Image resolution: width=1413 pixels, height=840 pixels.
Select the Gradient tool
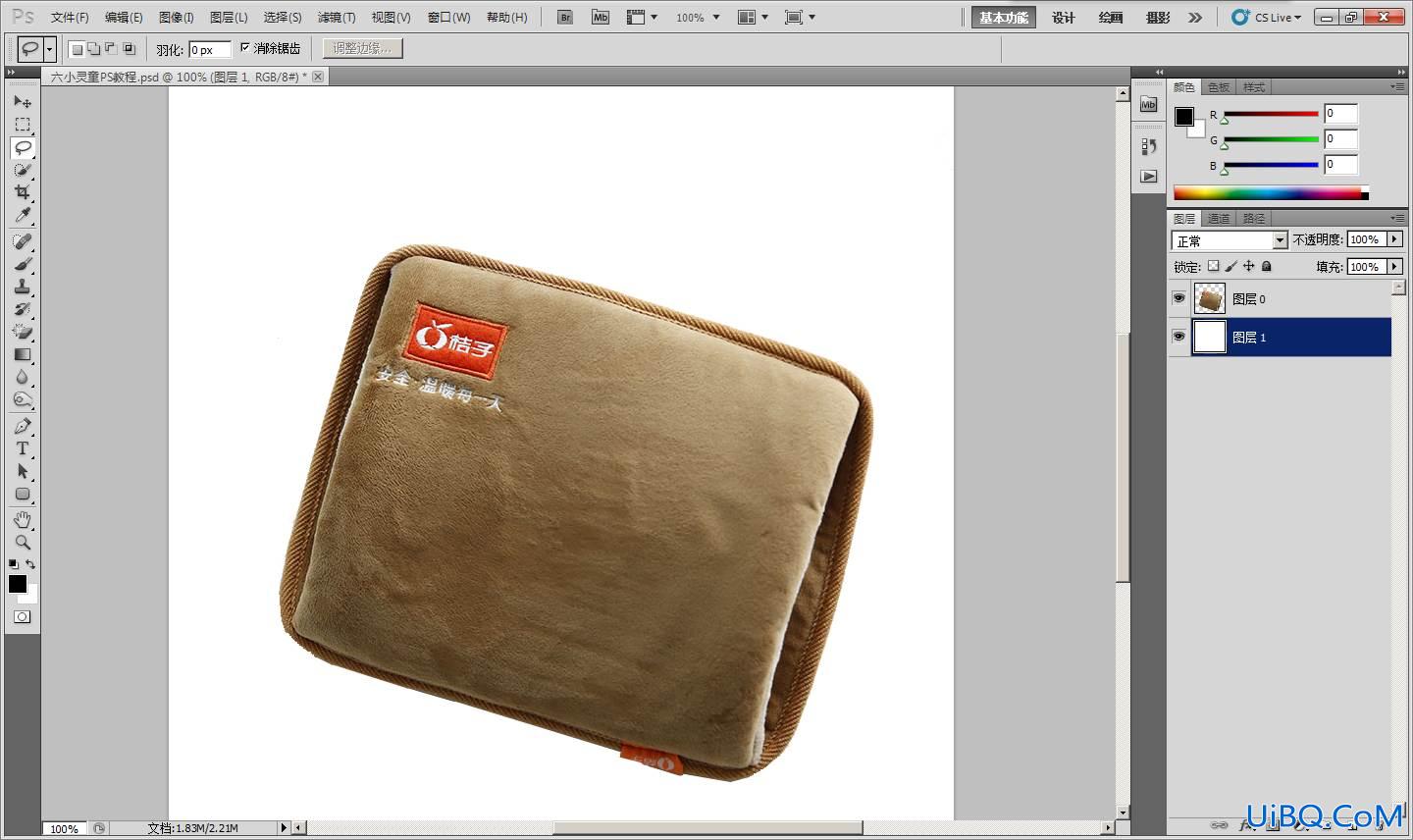coord(23,354)
